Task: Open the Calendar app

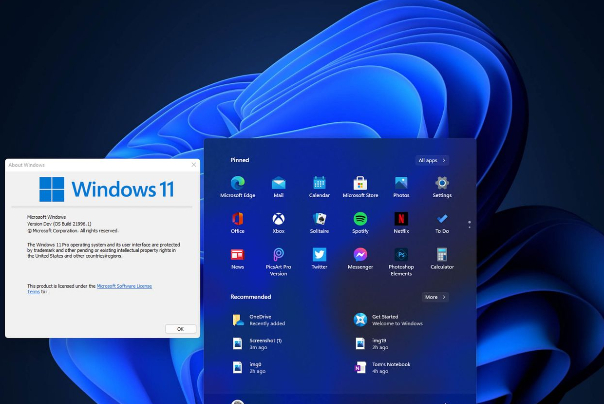Action: click(x=319, y=187)
